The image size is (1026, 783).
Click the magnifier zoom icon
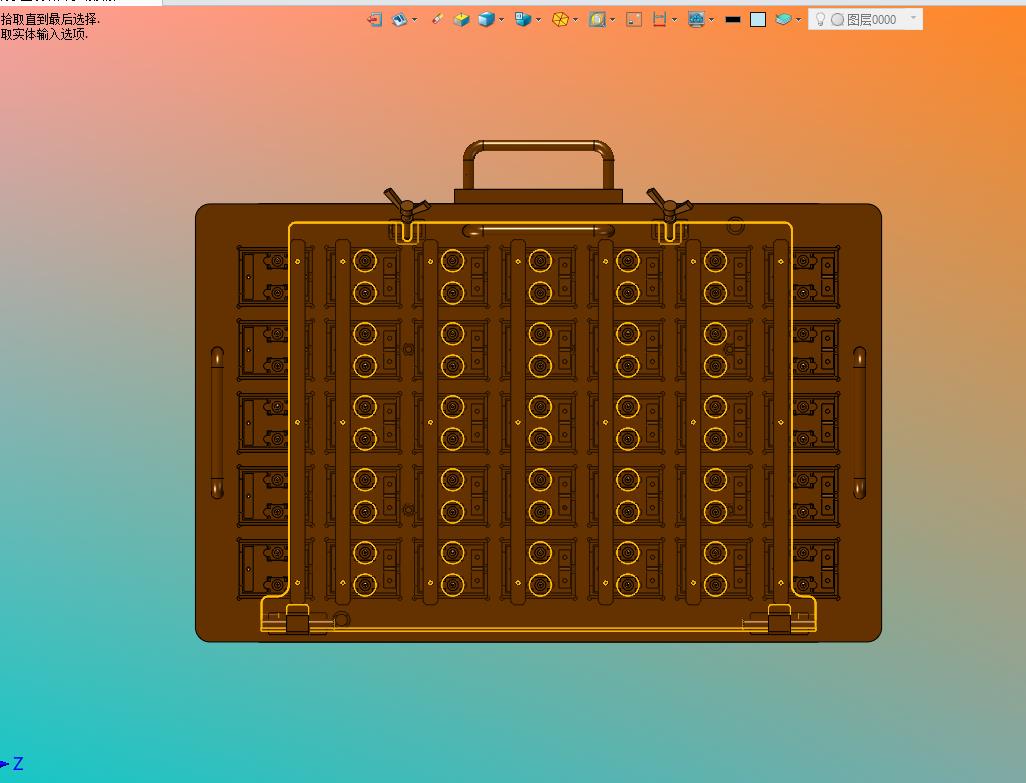tap(597, 20)
